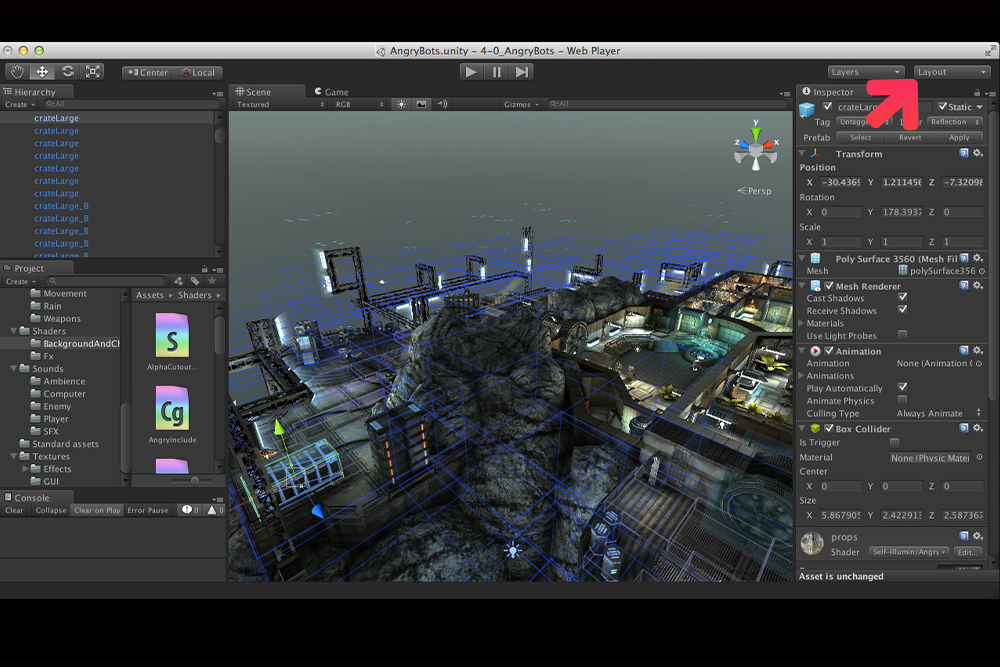Step forward one frame

coord(522,72)
